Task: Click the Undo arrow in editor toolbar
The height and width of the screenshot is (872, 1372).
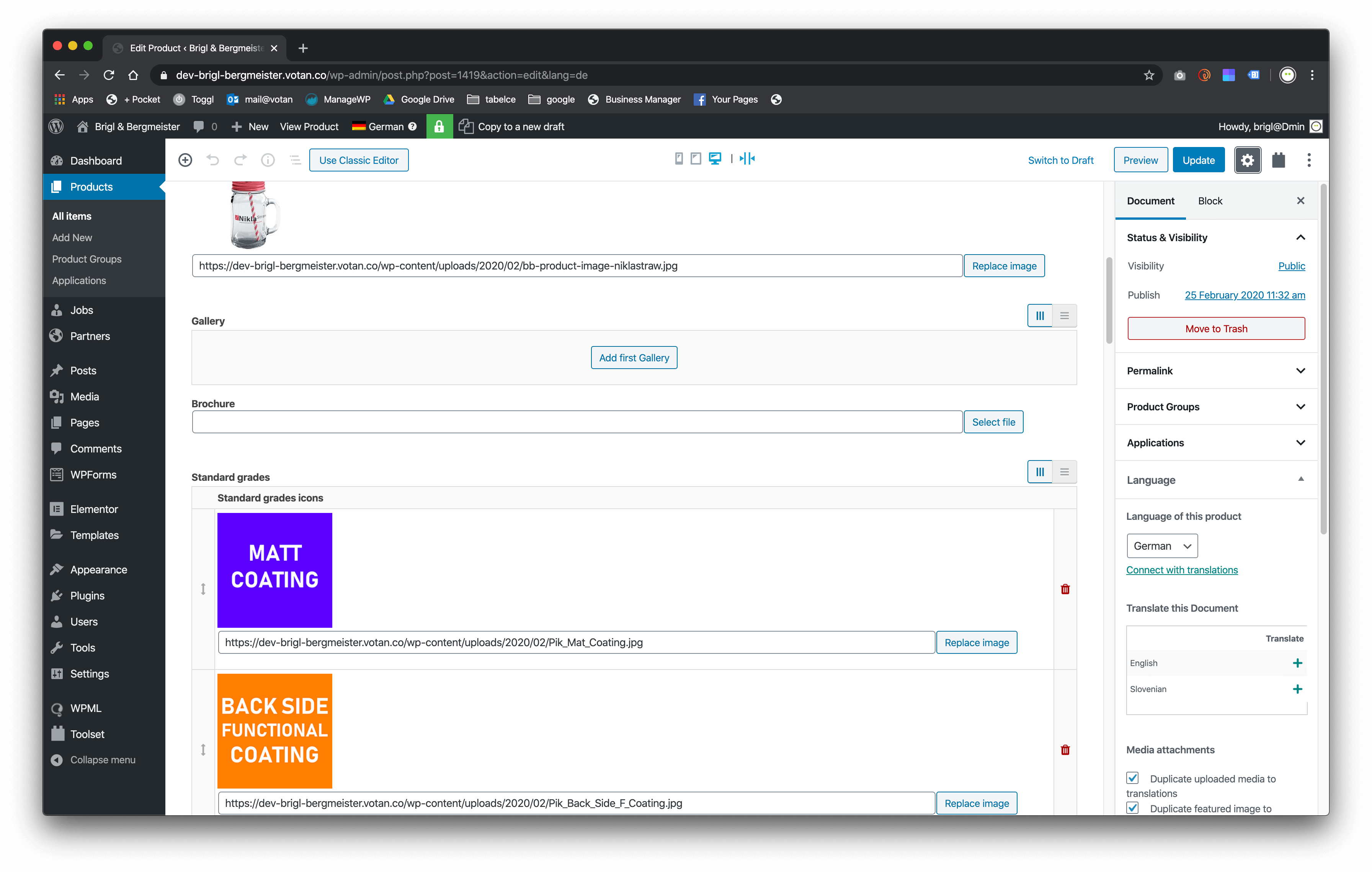Action: (x=212, y=160)
